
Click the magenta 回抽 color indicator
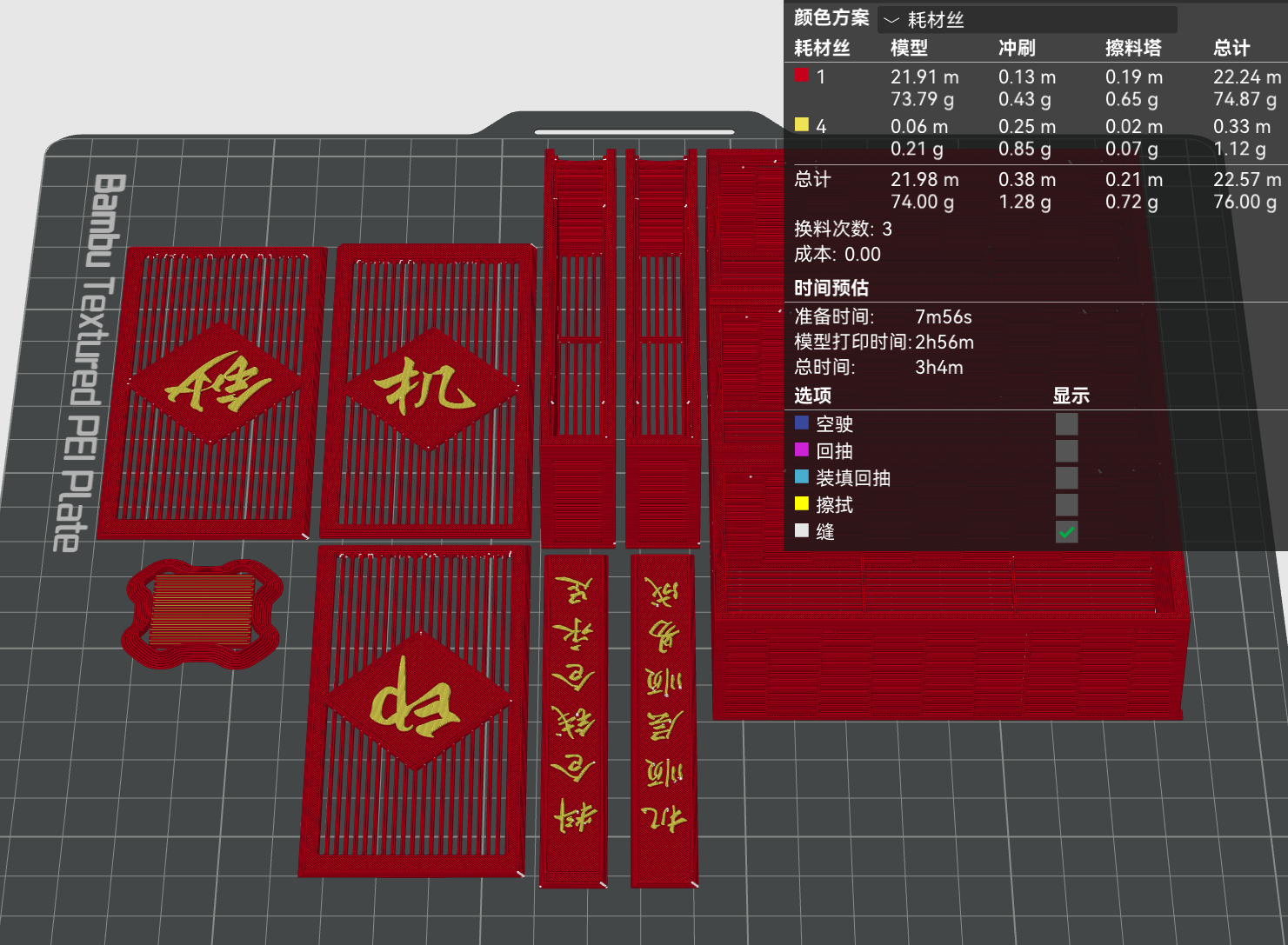[x=802, y=449]
